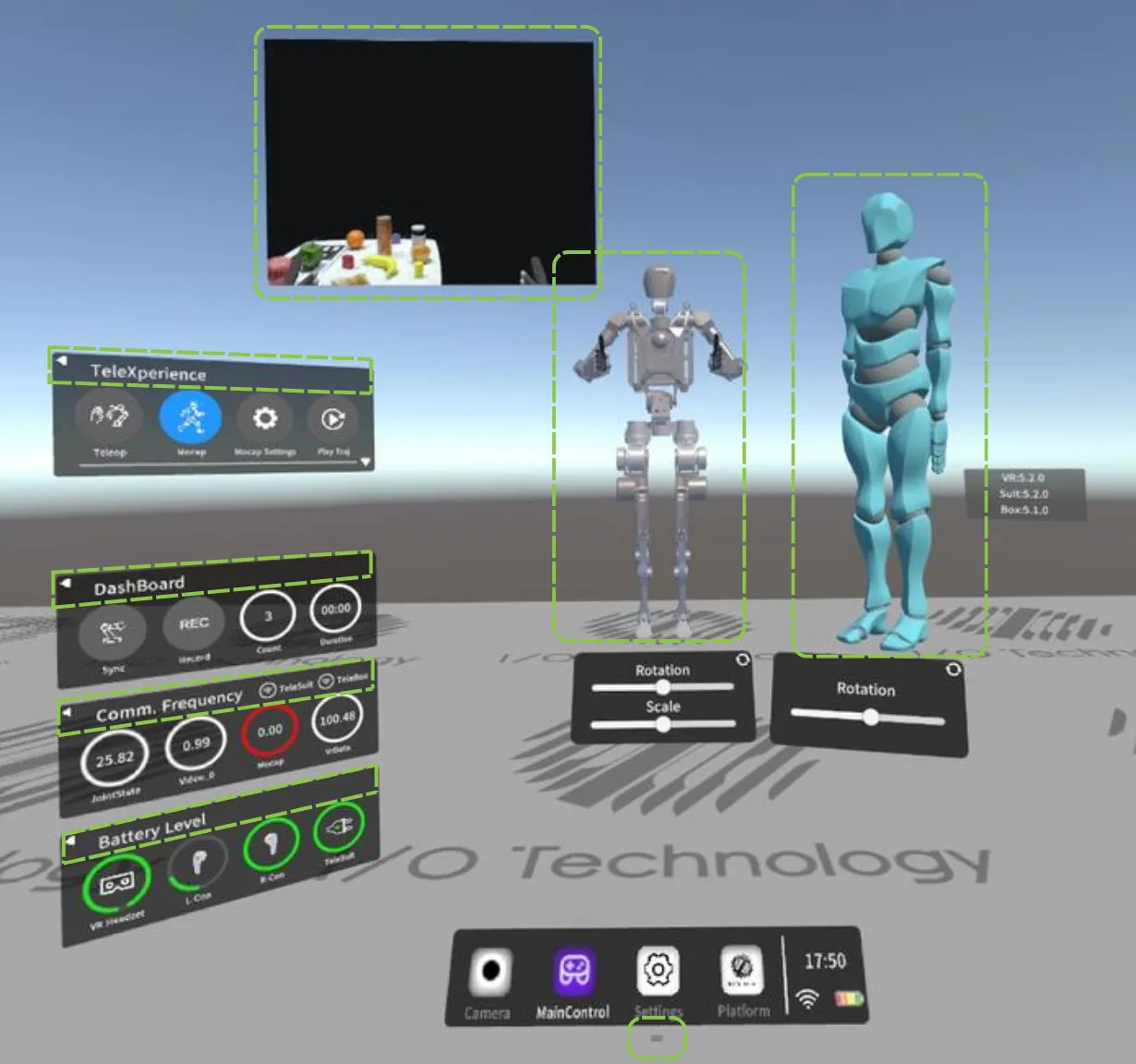Activate the blue Mocap mode icon
Screen dimensions: 1136x1064
point(190,418)
